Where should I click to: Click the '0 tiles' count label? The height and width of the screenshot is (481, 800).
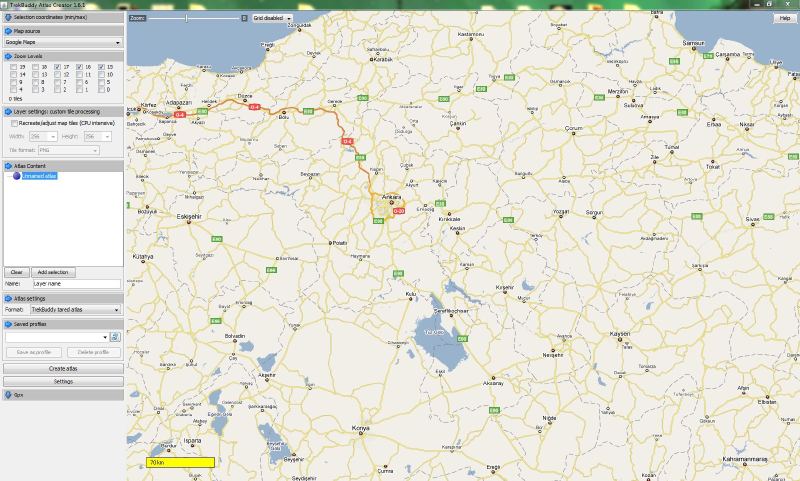pos(15,99)
